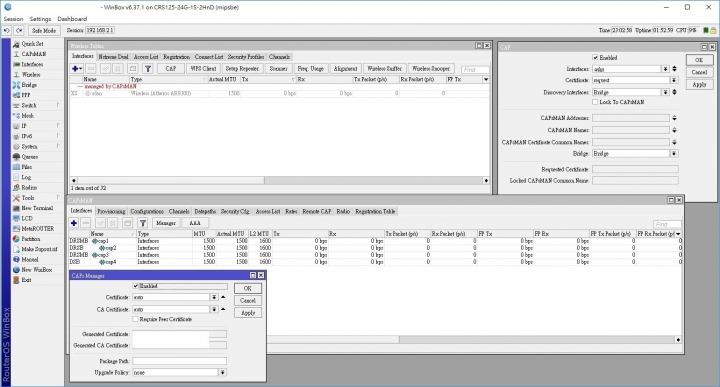
Task: Open Mesh in sidebar menu
Action: tap(28, 116)
